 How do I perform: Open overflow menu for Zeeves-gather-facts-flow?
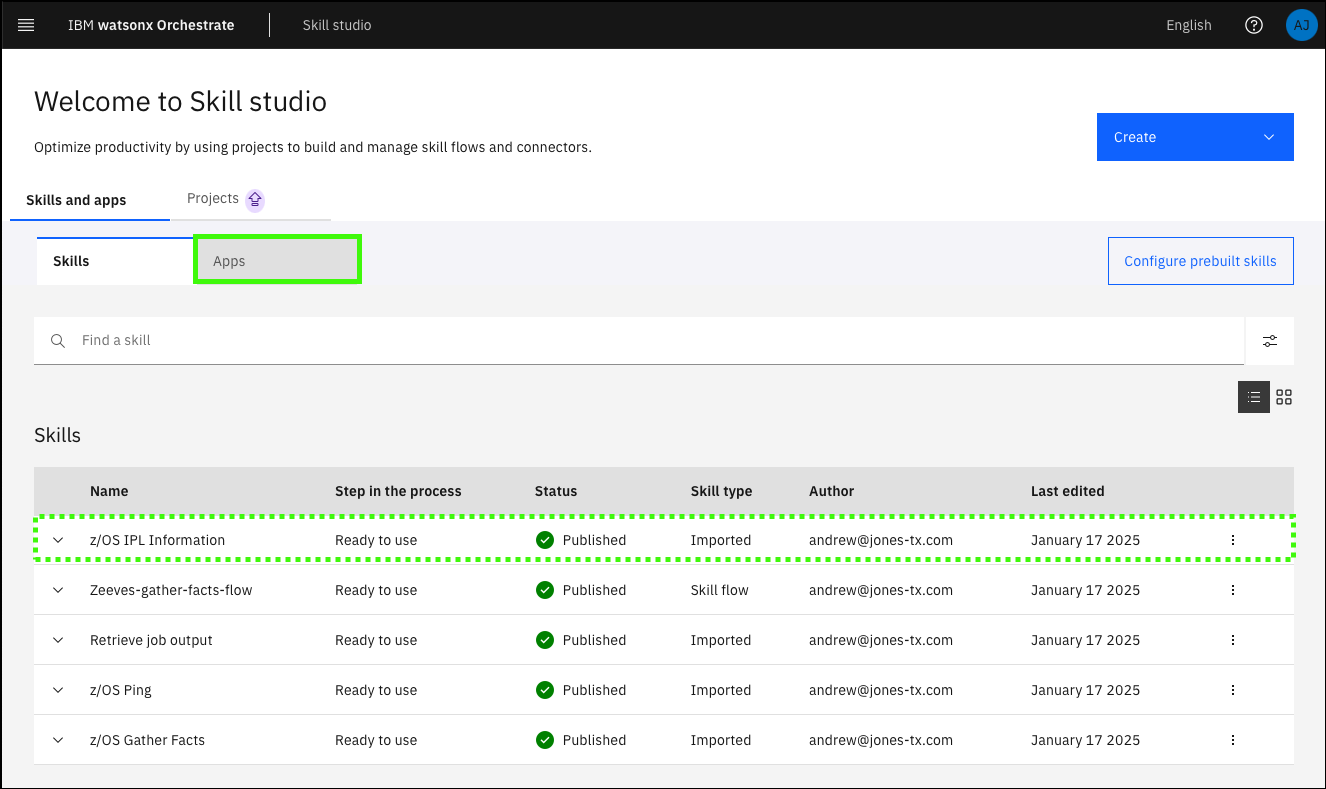pos(1233,590)
